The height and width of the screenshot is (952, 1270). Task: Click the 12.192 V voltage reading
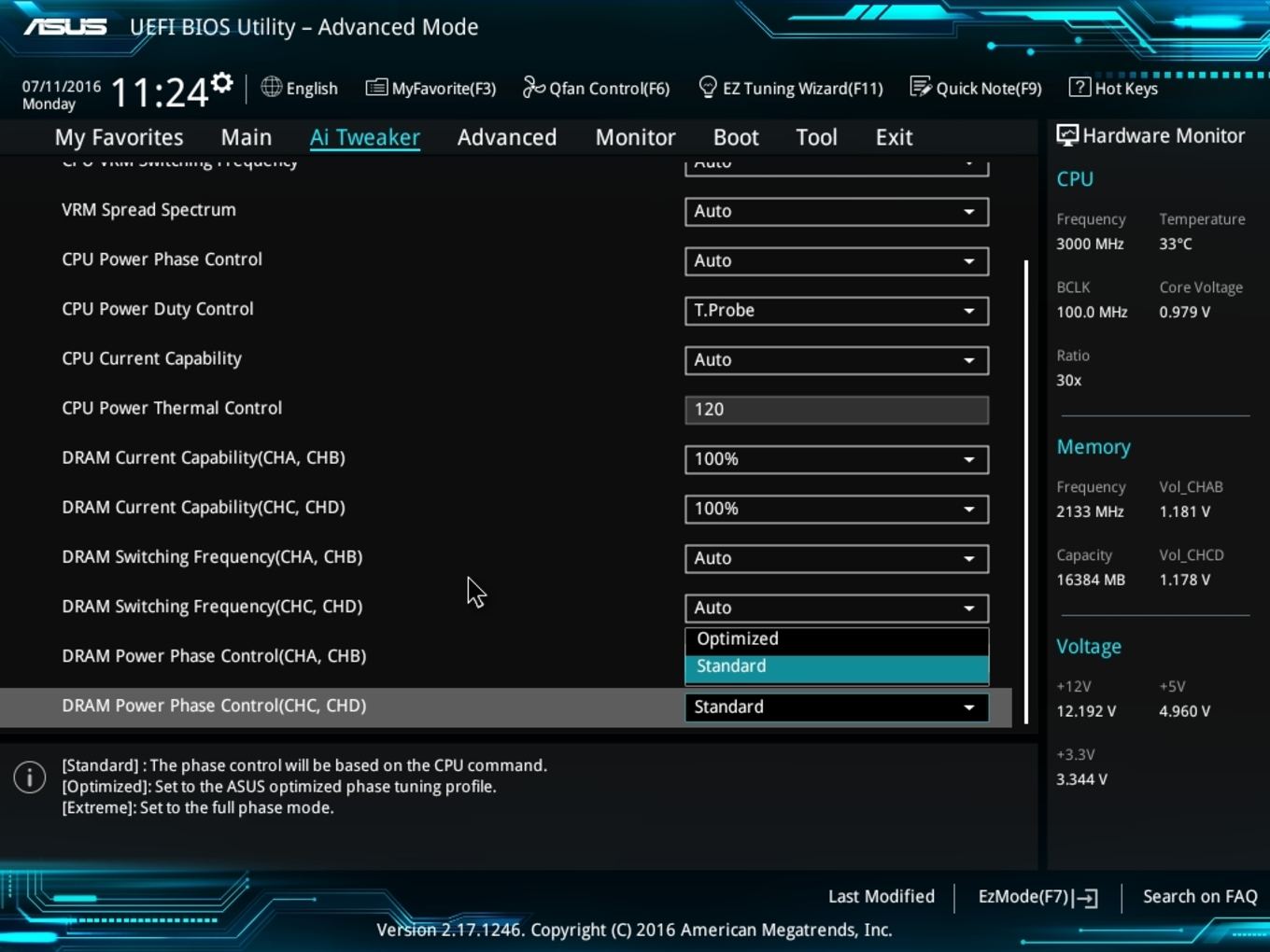pos(1086,711)
